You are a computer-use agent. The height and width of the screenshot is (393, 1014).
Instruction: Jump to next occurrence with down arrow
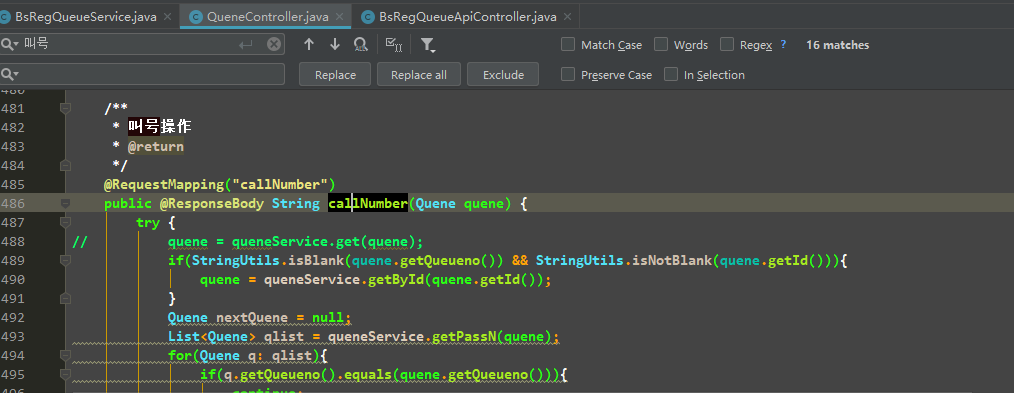(334, 44)
